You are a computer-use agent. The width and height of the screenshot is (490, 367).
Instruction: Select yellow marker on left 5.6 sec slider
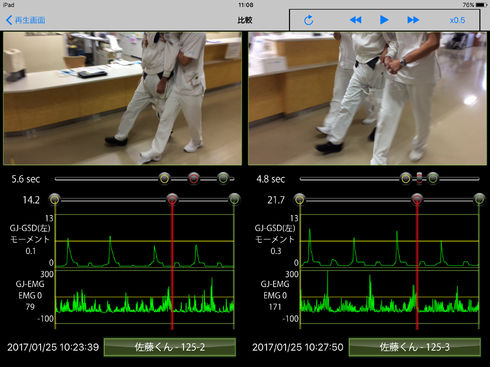(x=164, y=179)
